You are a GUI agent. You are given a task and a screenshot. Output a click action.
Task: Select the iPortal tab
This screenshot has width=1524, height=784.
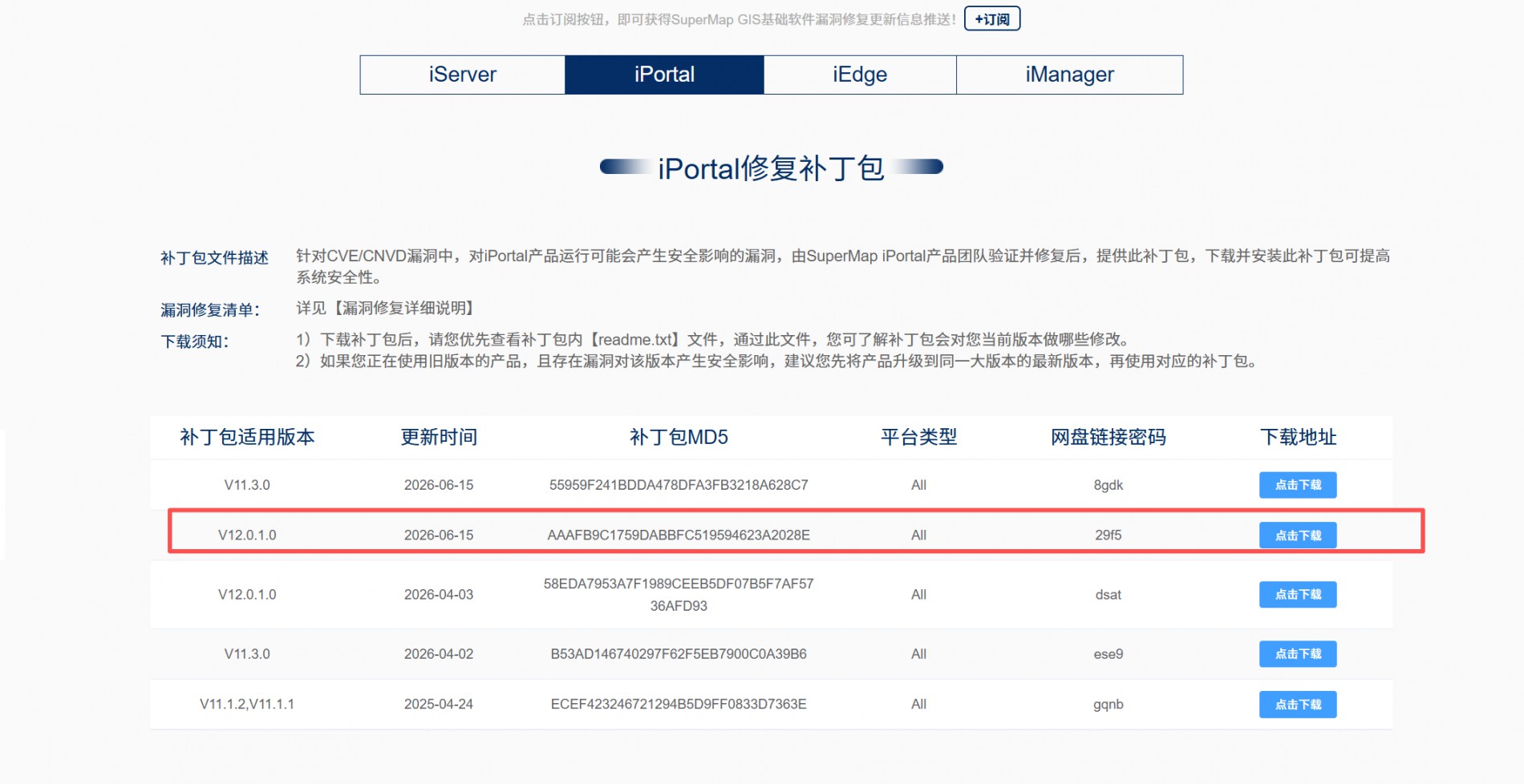[x=664, y=75]
